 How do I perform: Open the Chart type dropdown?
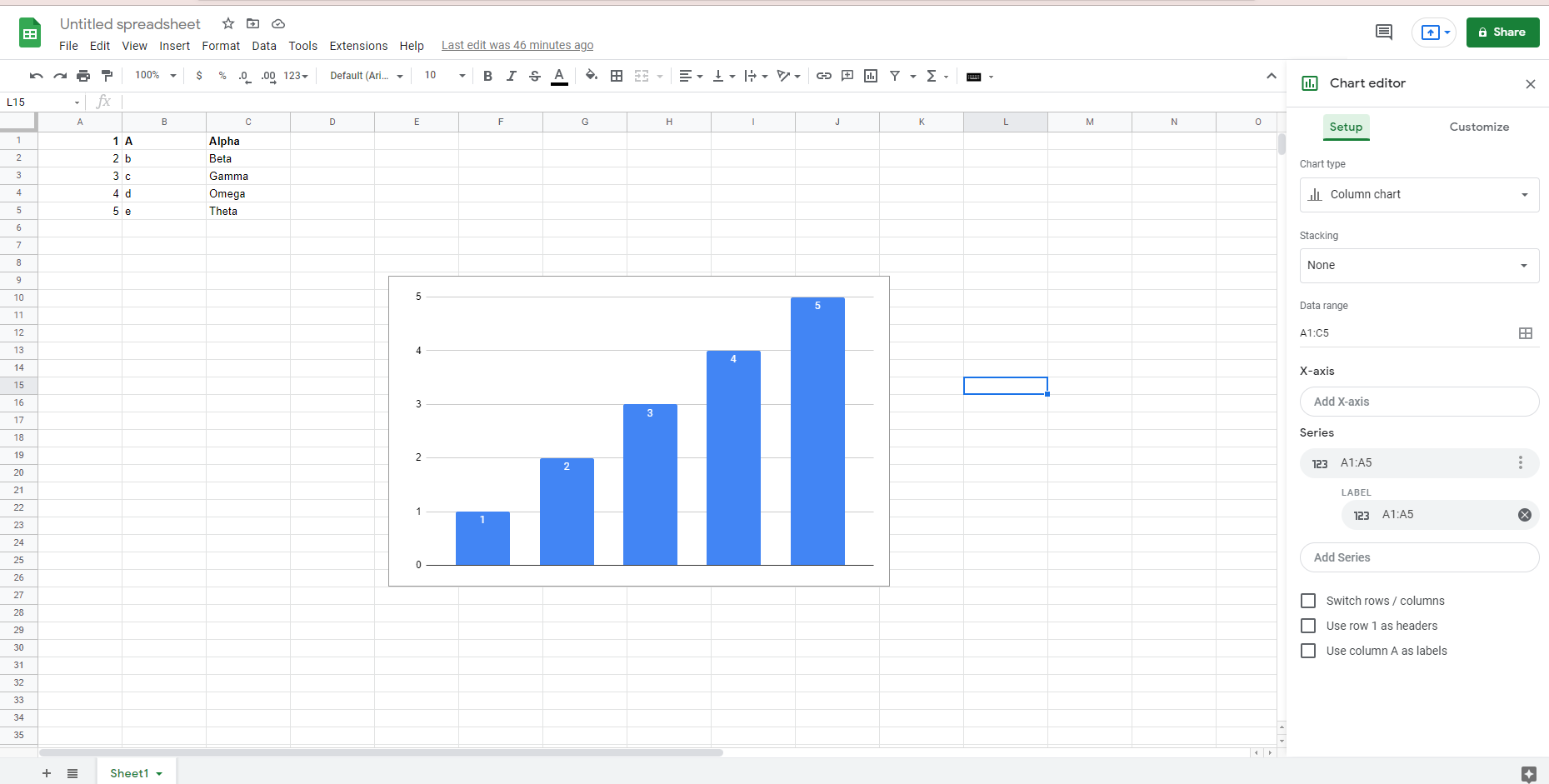pos(1419,195)
